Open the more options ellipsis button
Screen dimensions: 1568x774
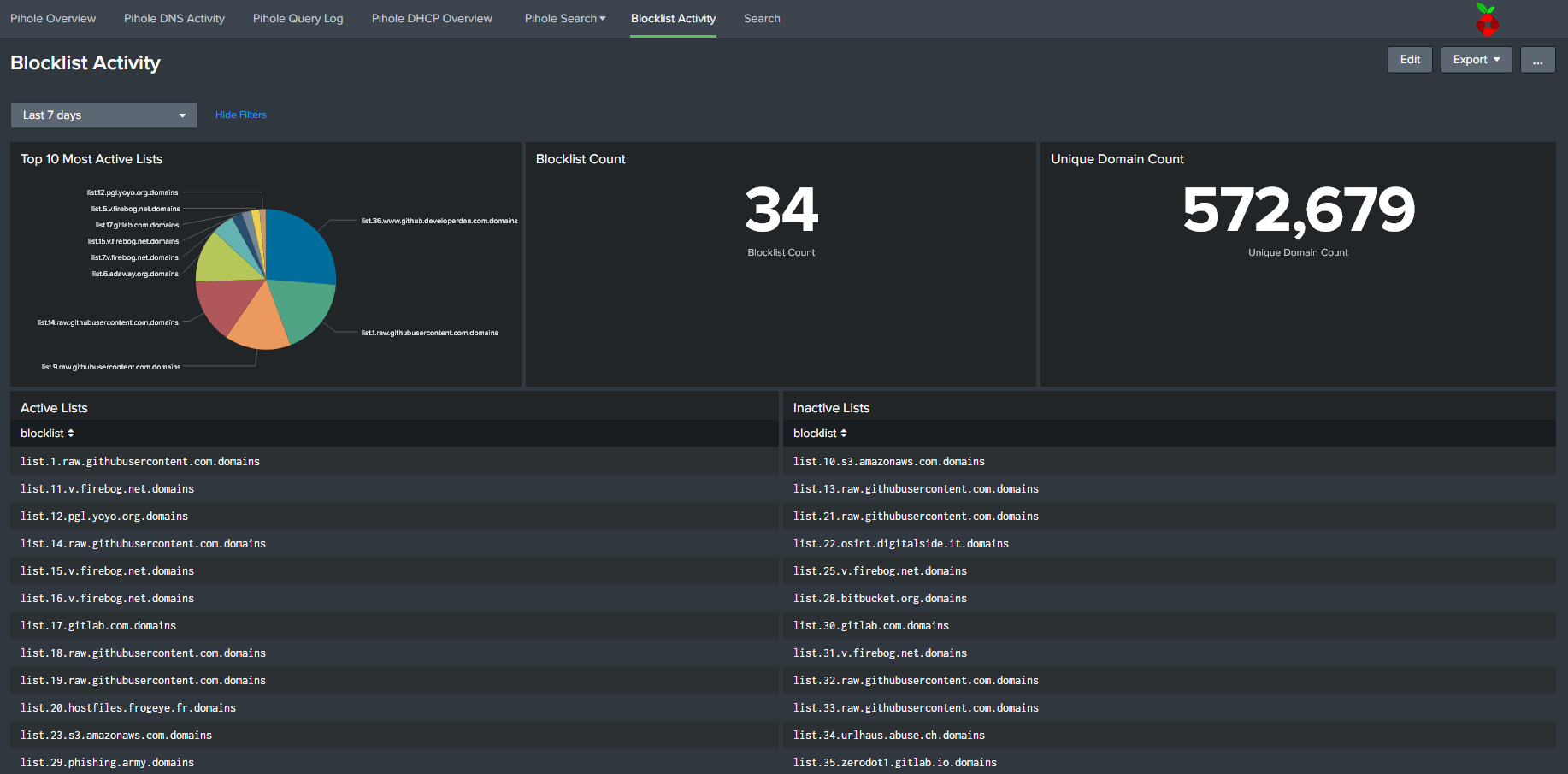click(1537, 60)
